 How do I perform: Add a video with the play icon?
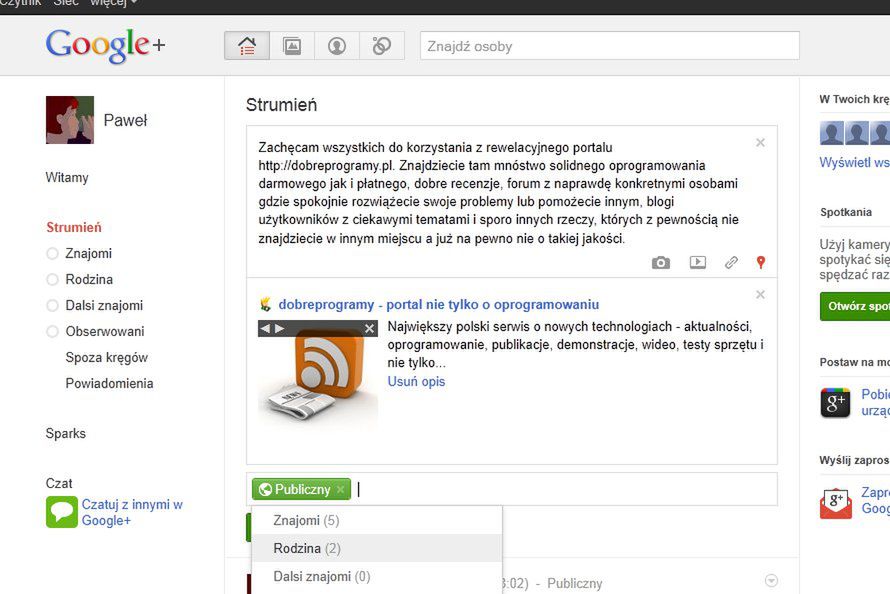click(698, 262)
